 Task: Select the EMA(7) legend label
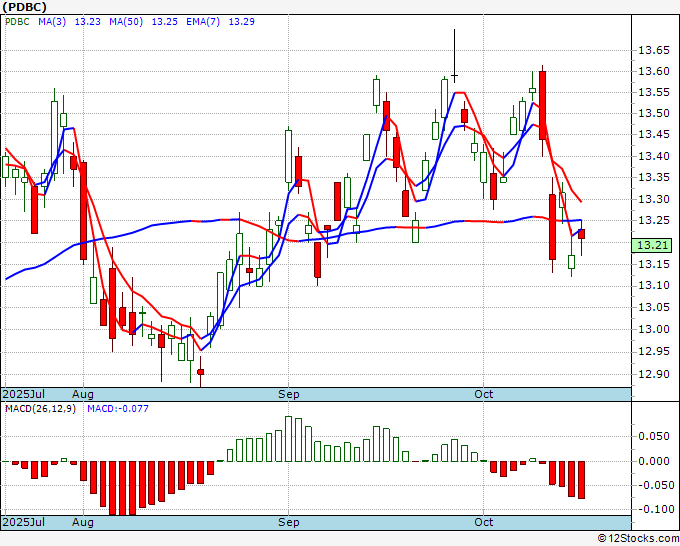(x=203, y=22)
